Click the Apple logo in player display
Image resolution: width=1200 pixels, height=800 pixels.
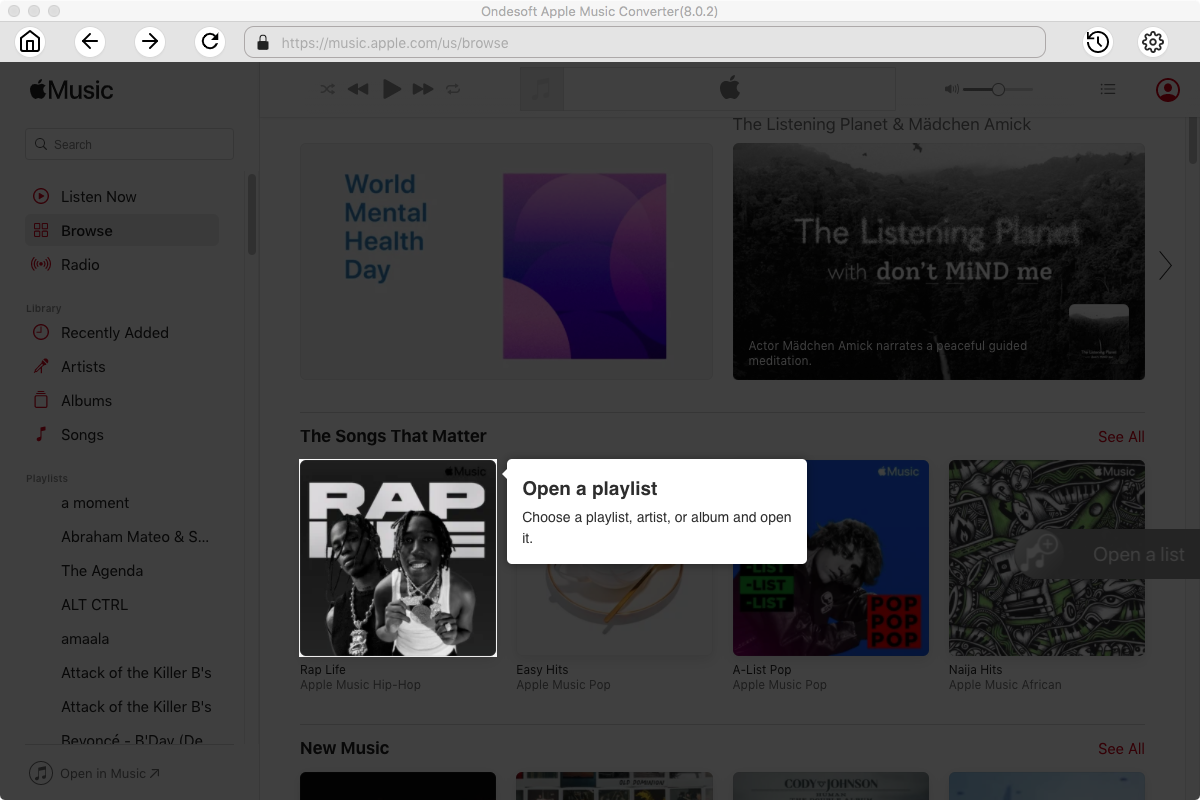[729, 89]
